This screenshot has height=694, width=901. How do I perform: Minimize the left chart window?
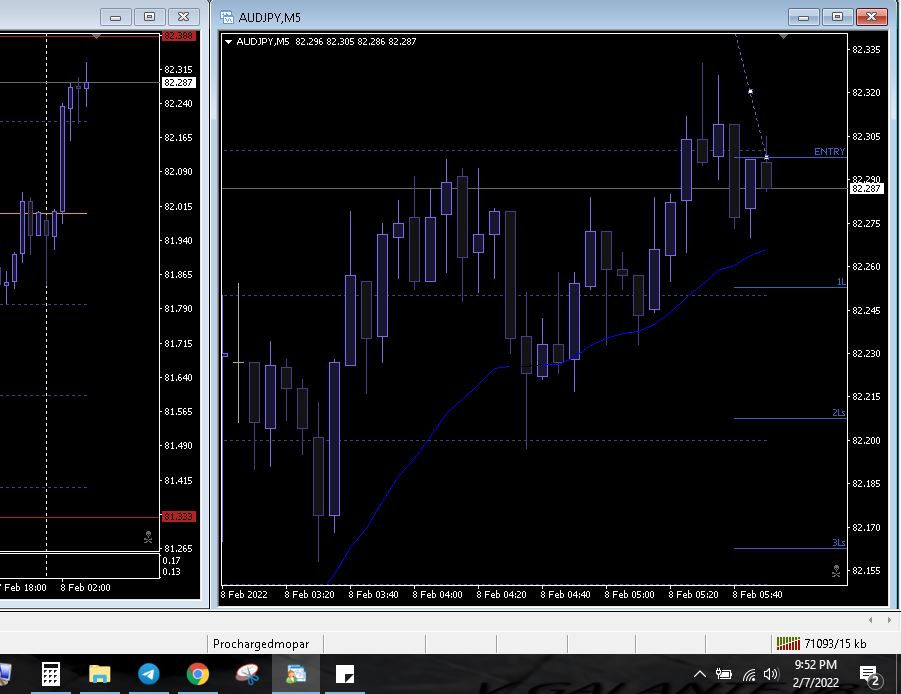coord(116,17)
